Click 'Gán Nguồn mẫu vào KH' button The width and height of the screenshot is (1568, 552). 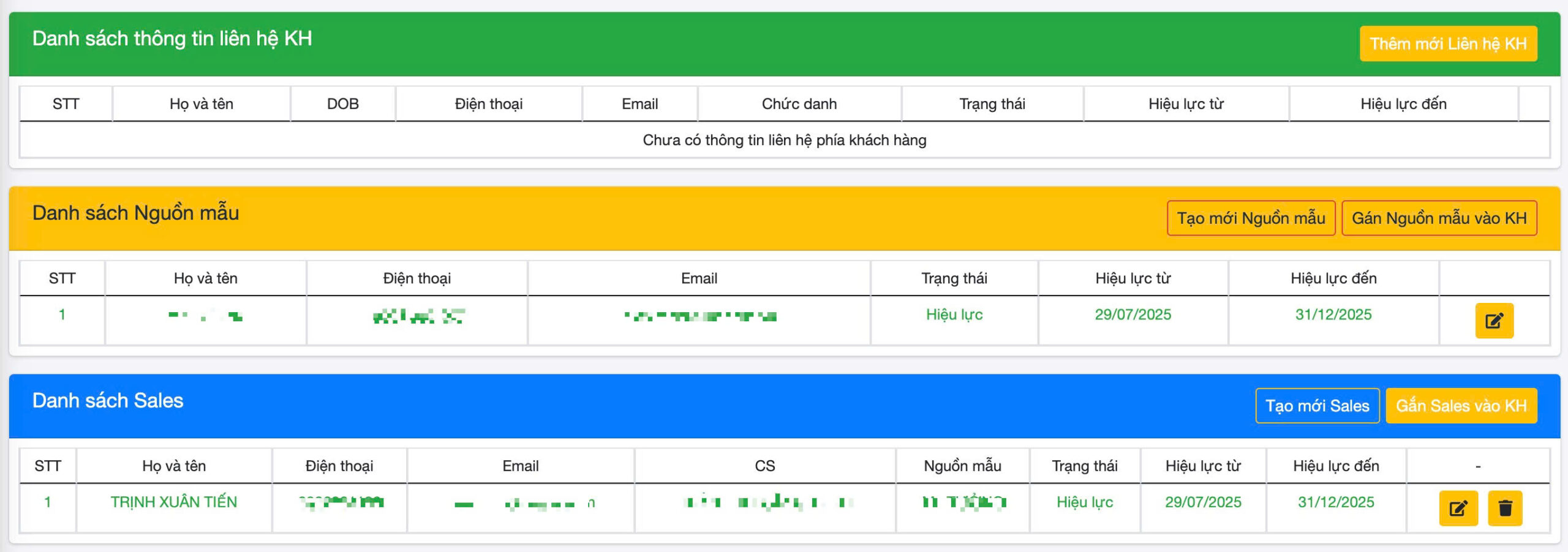1439,218
